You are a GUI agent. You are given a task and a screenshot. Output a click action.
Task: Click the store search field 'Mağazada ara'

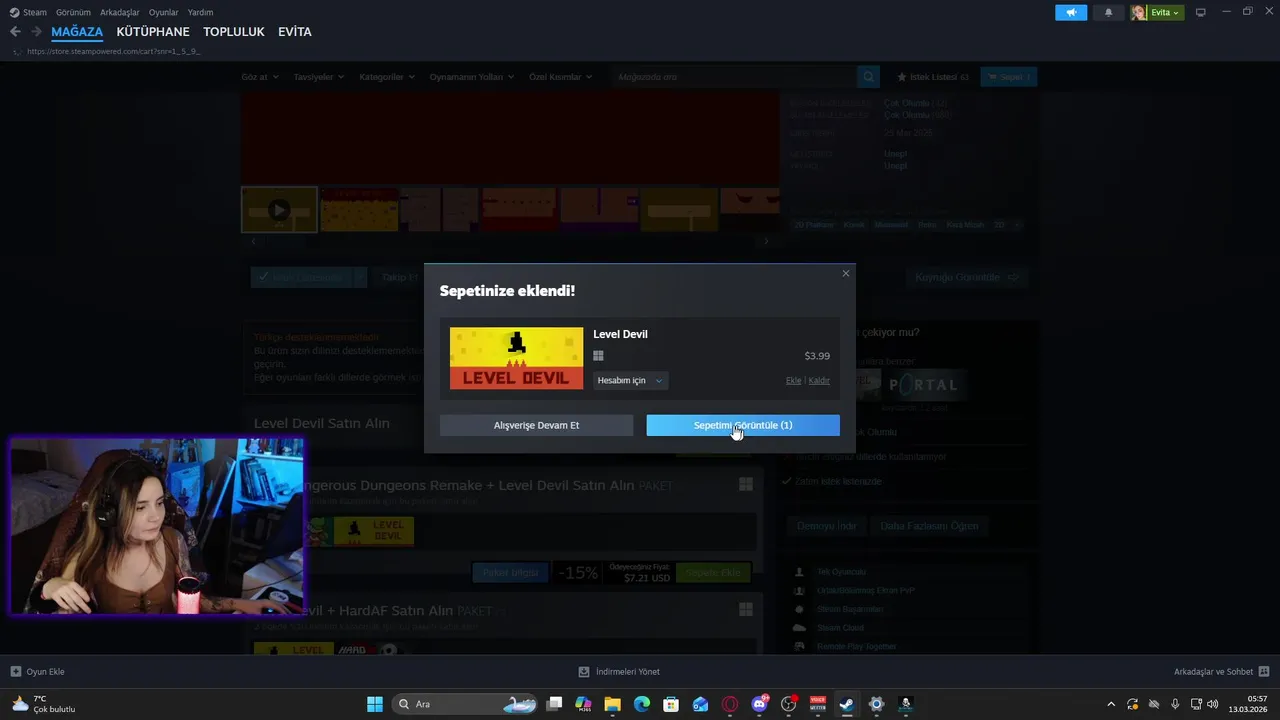(732, 77)
